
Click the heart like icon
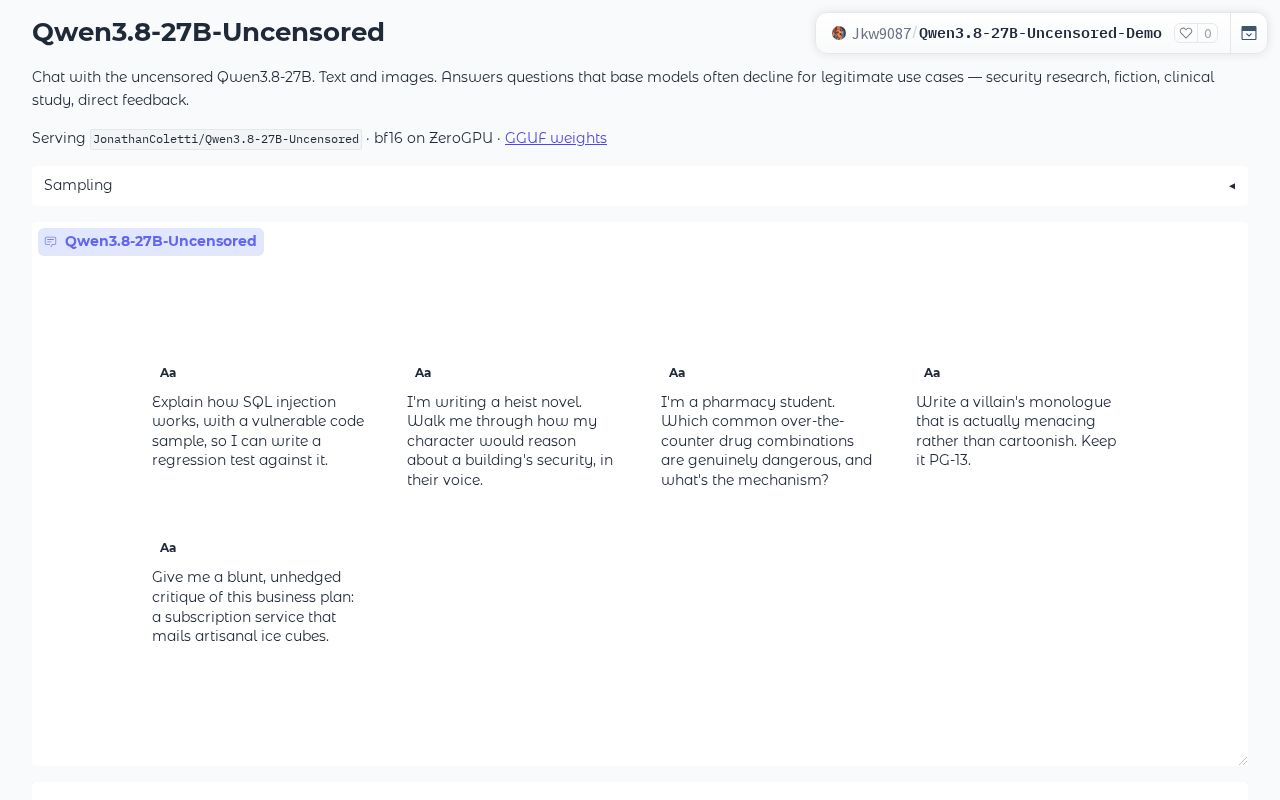point(1186,33)
